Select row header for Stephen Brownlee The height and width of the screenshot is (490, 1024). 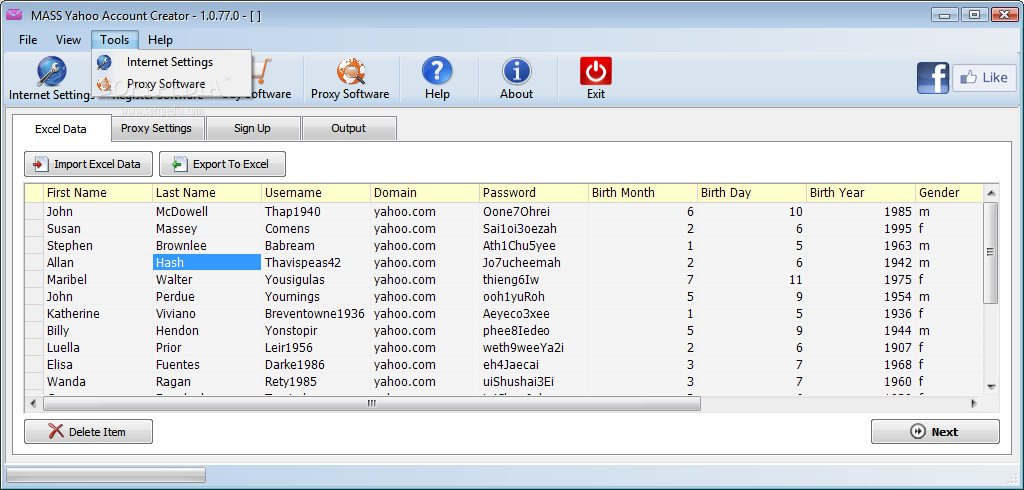(35, 246)
